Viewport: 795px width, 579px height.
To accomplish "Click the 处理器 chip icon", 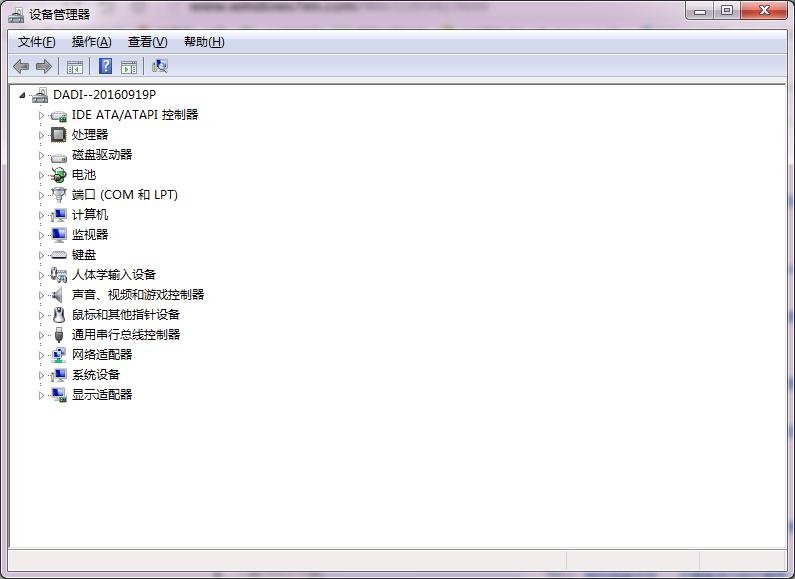I will [x=58, y=135].
